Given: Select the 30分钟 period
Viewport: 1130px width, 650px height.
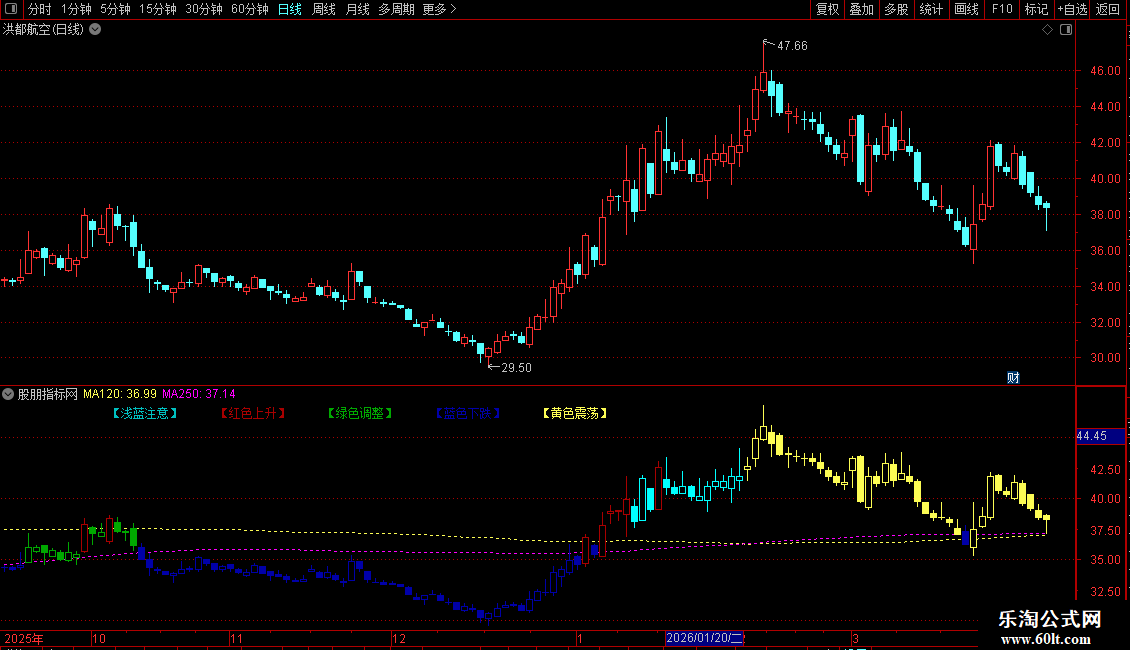Looking at the screenshot, I should 204,9.
